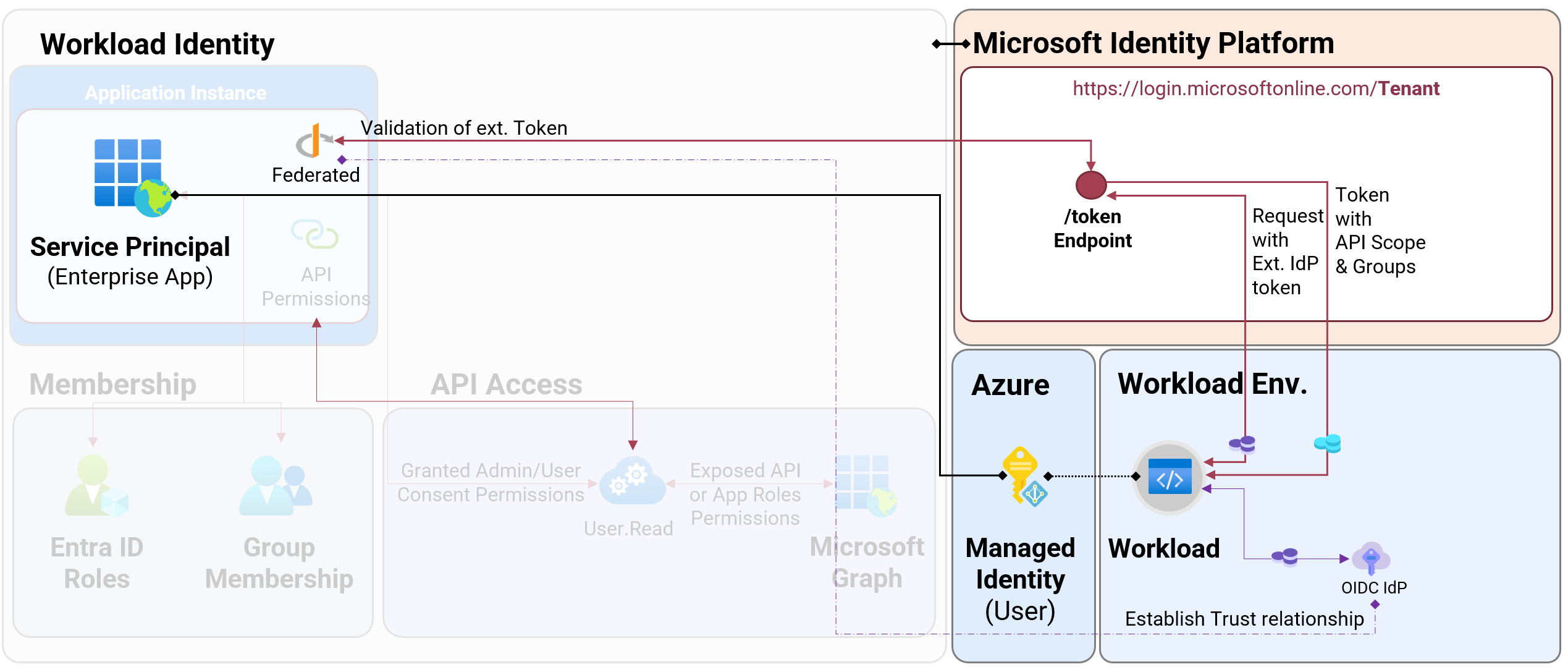Screen dimensions: 1568x672
Task: Click the API Permissions chain-link icon
Action: 314,234
